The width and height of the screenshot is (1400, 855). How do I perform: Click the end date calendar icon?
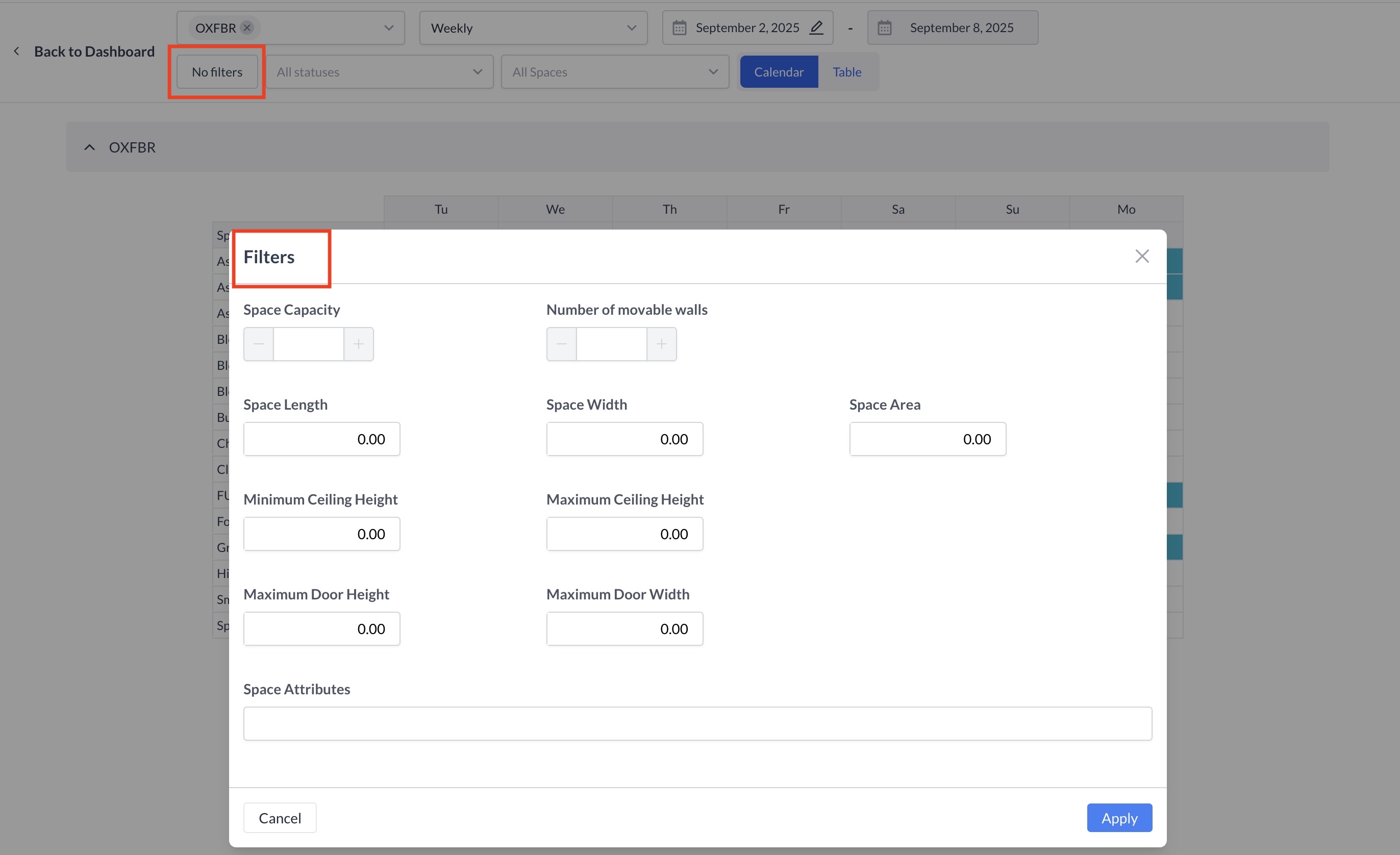(x=884, y=28)
